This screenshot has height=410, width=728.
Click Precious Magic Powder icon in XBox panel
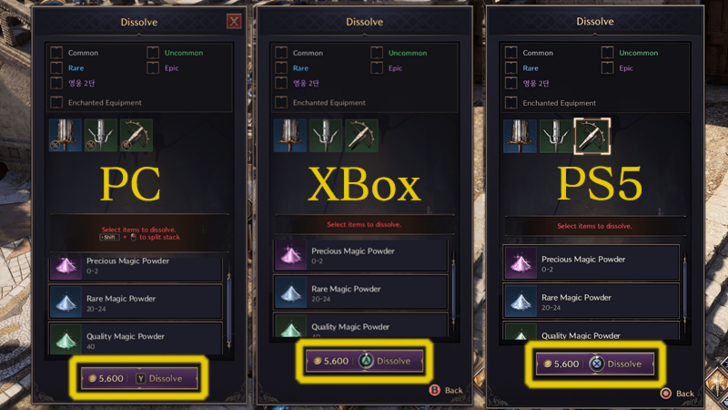291,255
